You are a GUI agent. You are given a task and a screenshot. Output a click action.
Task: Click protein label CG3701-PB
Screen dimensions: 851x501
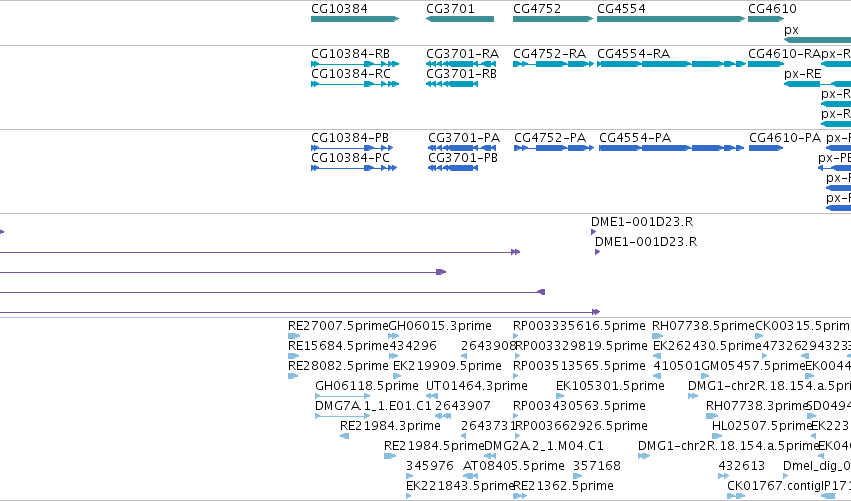click(x=463, y=158)
